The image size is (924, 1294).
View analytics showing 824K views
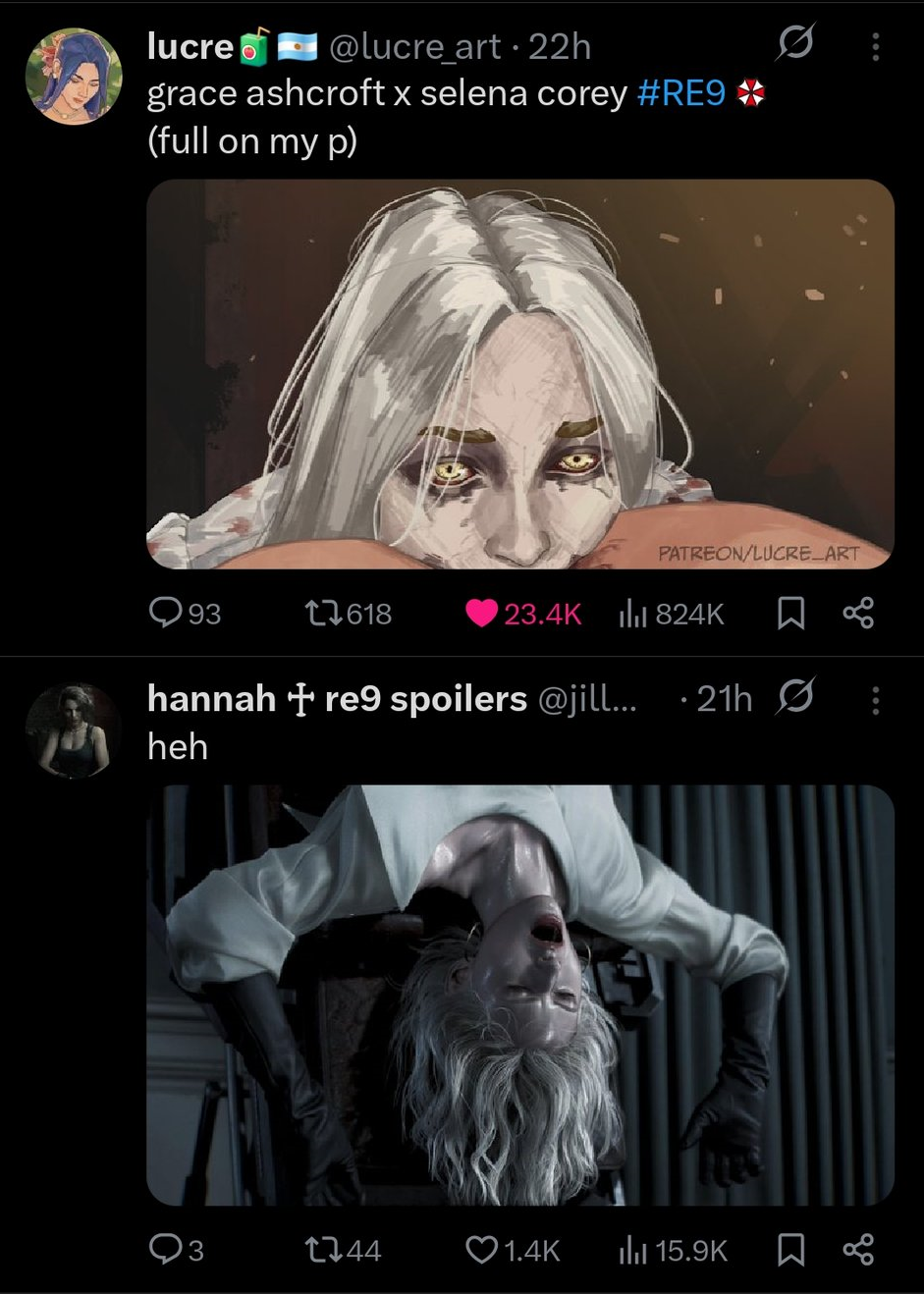pyautogui.click(x=672, y=614)
